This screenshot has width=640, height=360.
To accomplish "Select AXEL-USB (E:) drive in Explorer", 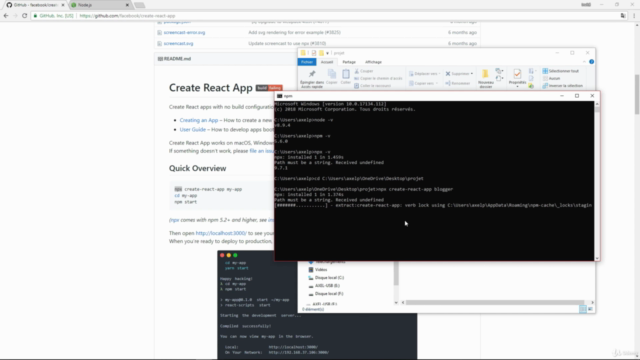I will click(x=324, y=286).
